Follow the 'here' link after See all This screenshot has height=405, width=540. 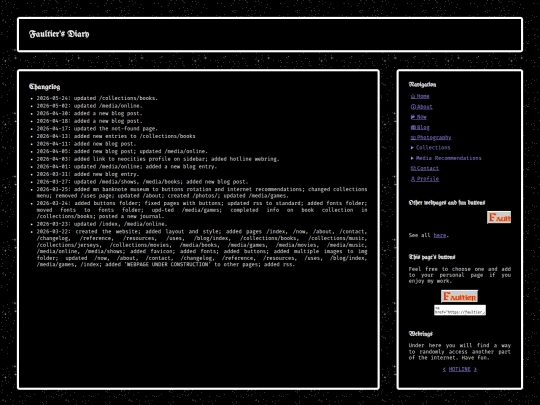coord(439,235)
